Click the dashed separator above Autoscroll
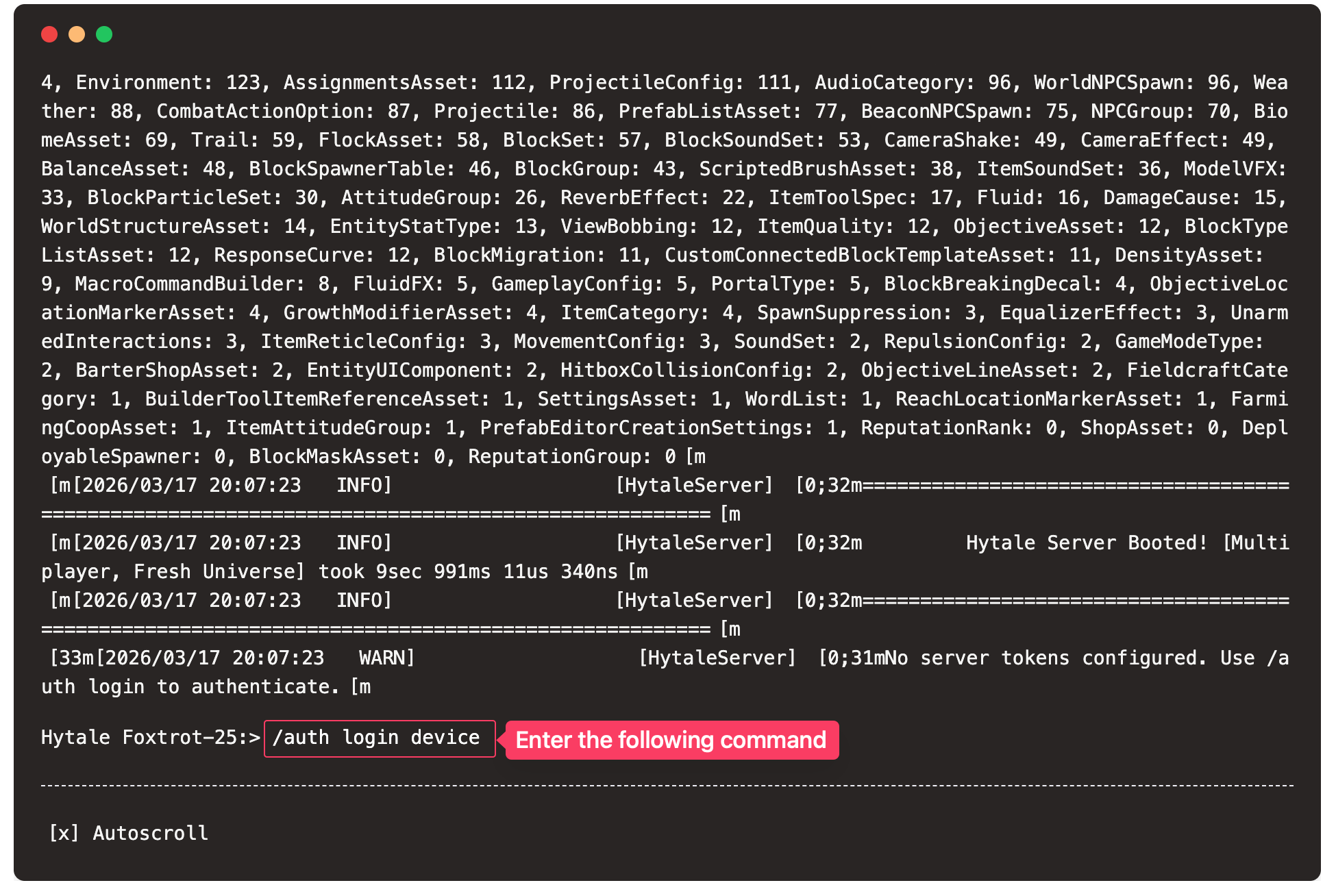This screenshot has height=896, width=1336. (x=667, y=786)
